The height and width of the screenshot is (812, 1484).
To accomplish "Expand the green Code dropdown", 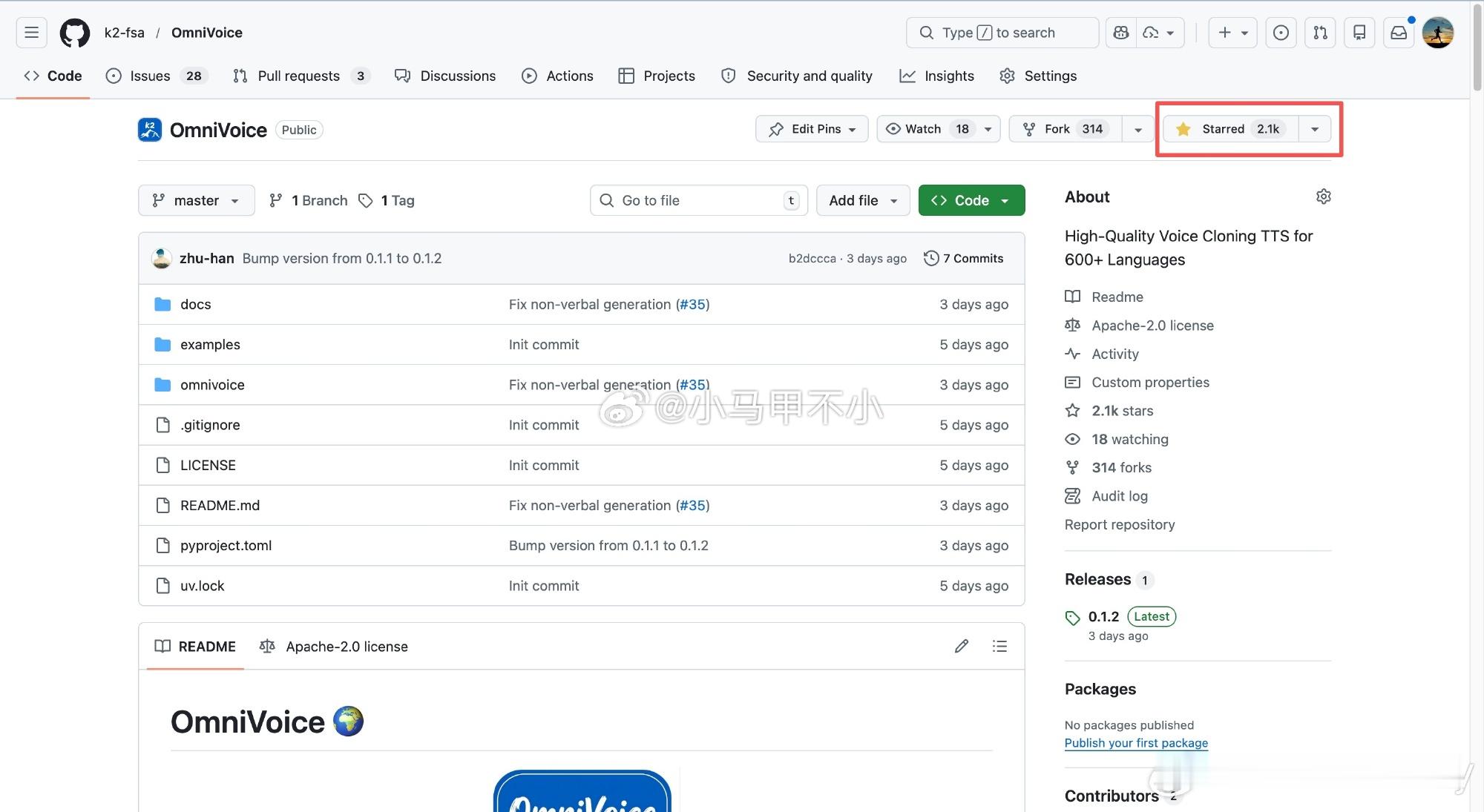I will [971, 200].
